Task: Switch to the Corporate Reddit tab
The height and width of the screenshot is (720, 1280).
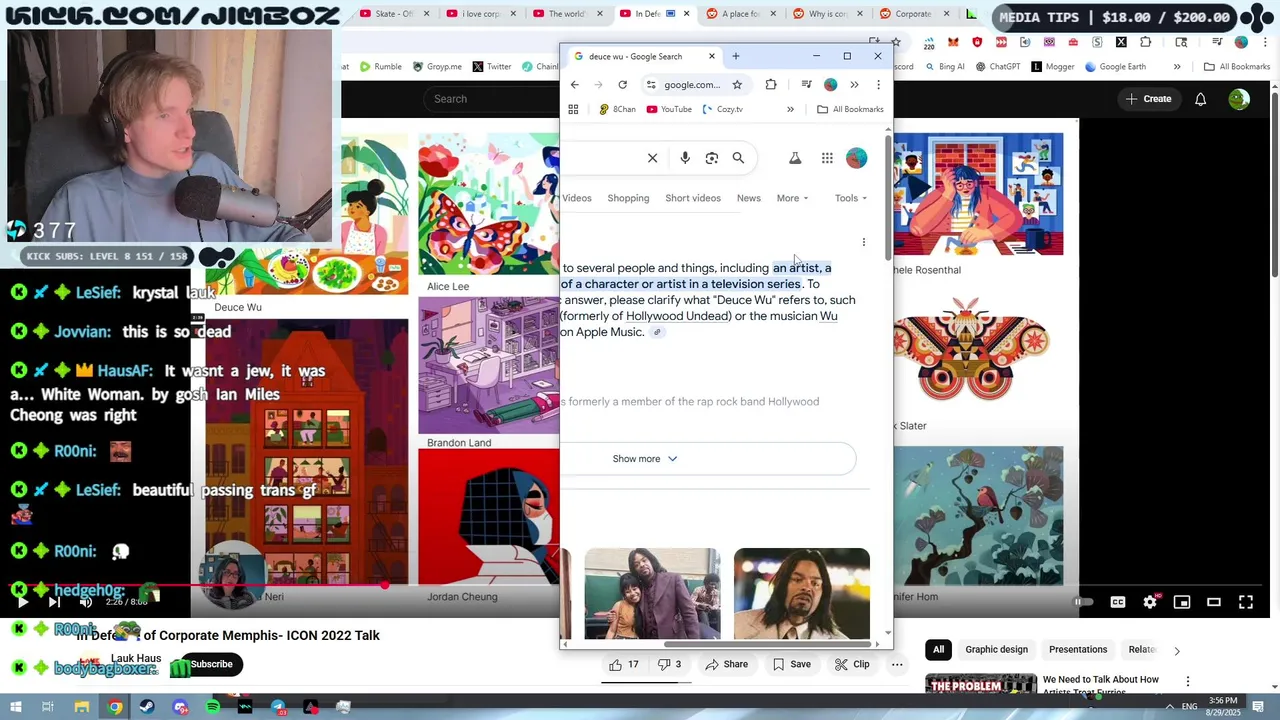Action: pyautogui.click(x=913, y=14)
